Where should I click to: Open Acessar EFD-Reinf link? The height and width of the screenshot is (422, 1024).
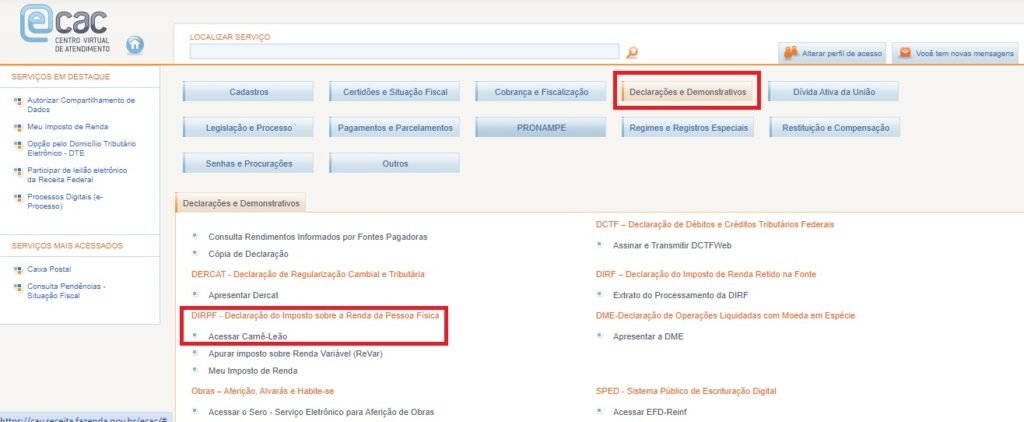pos(650,412)
